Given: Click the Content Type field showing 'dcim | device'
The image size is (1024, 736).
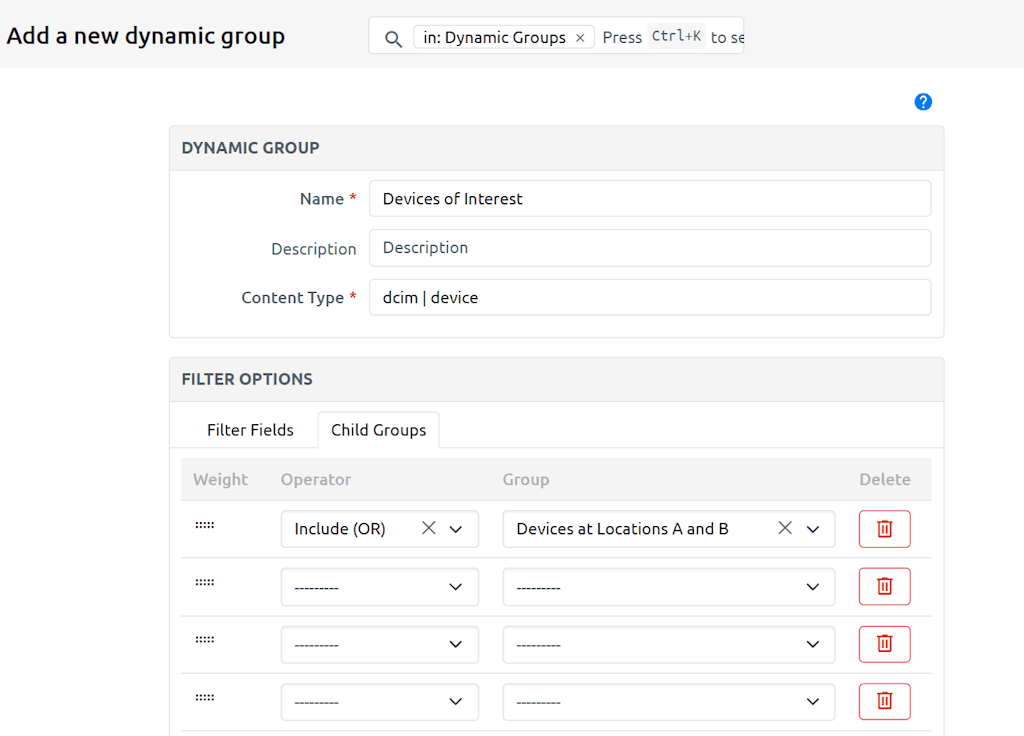Looking at the screenshot, I should click(x=650, y=297).
